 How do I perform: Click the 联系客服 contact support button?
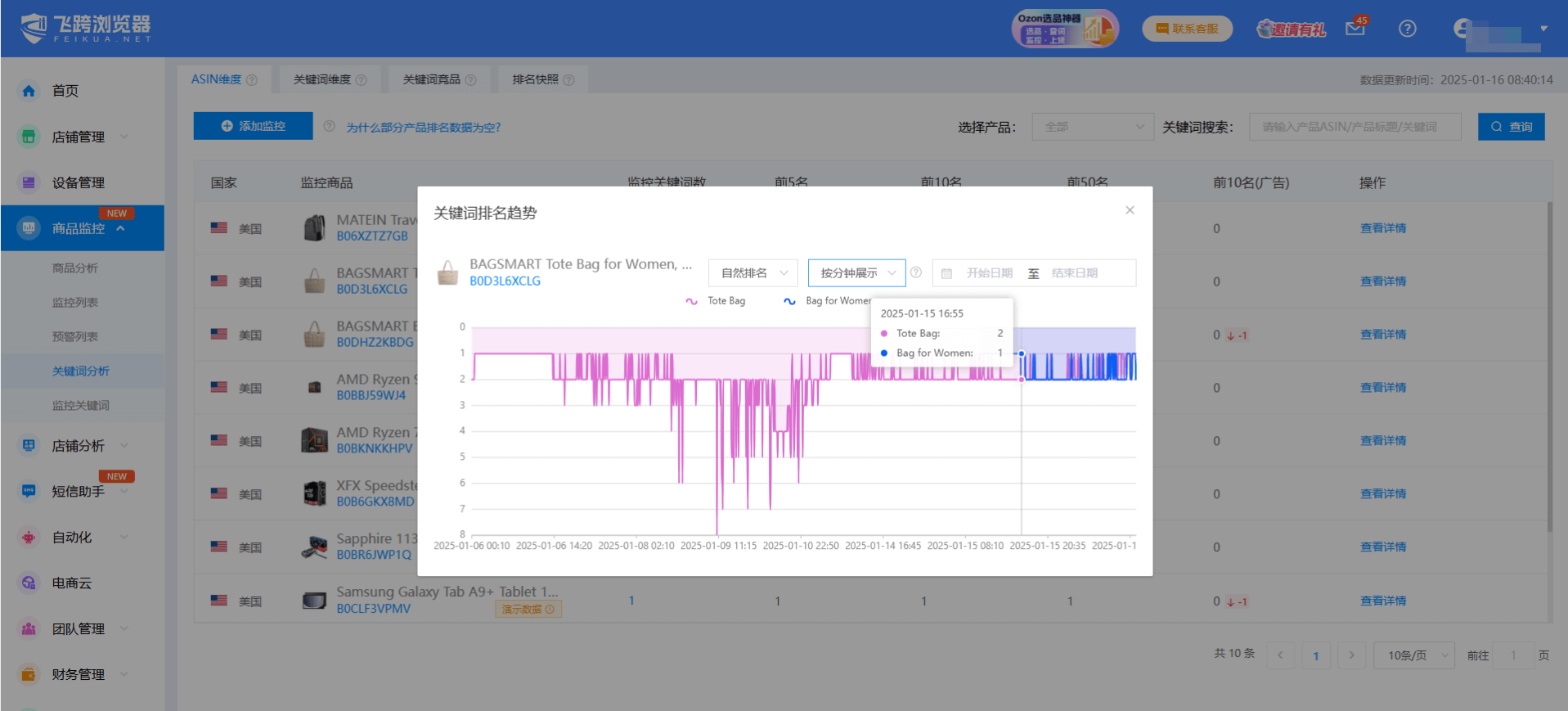point(1187,29)
